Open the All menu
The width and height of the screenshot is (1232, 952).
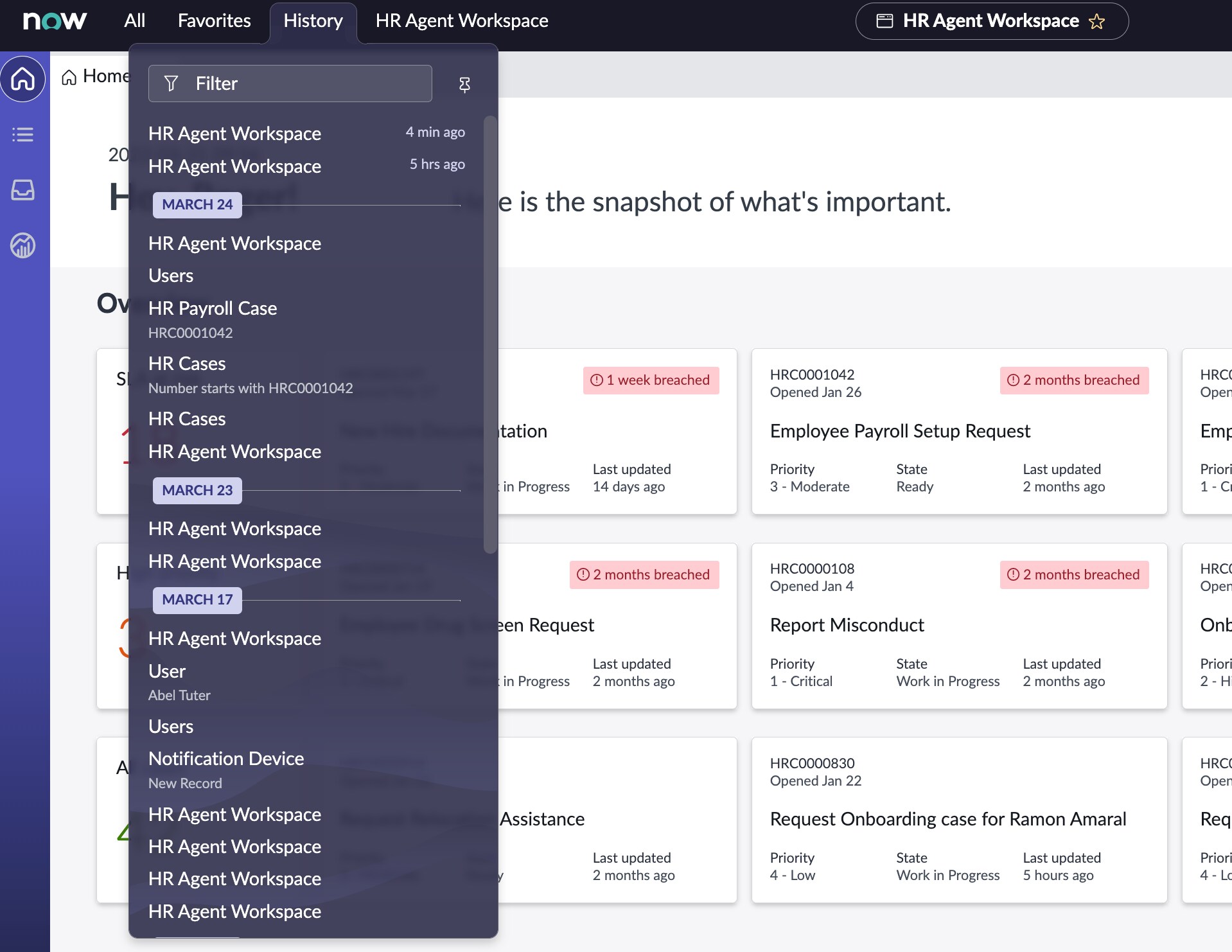click(134, 20)
